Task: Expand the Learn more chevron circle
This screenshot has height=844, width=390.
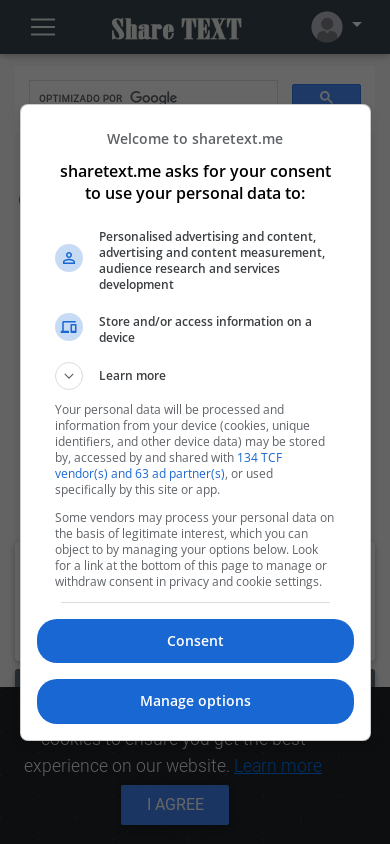Action: tap(69, 376)
